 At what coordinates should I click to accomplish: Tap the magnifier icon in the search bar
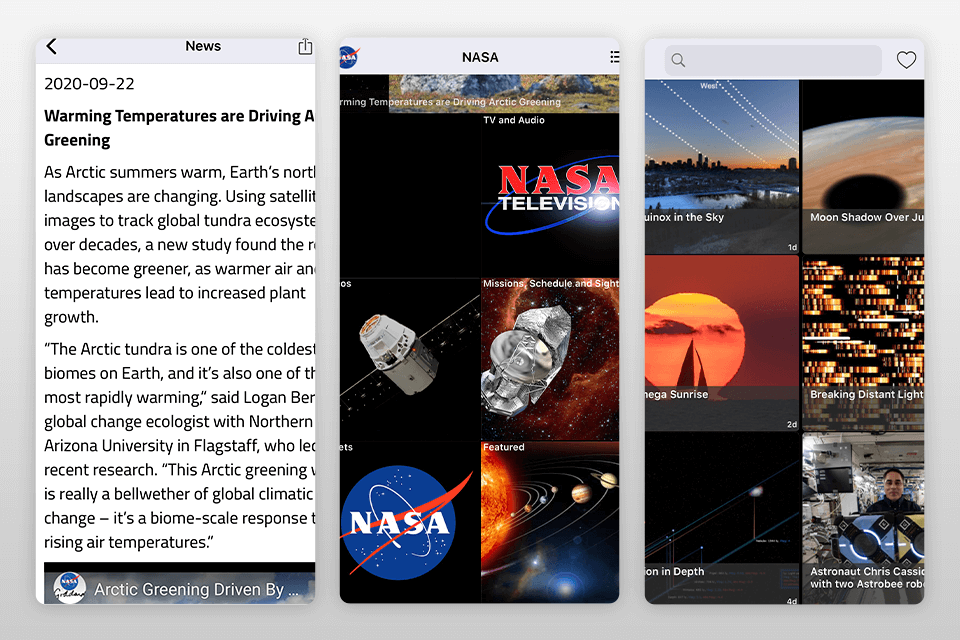pyautogui.click(x=678, y=60)
